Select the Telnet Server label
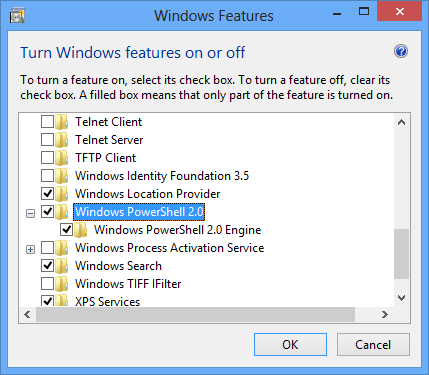The width and height of the screenshot is (429, 375). pyautogui.click(x=109, y=140)
